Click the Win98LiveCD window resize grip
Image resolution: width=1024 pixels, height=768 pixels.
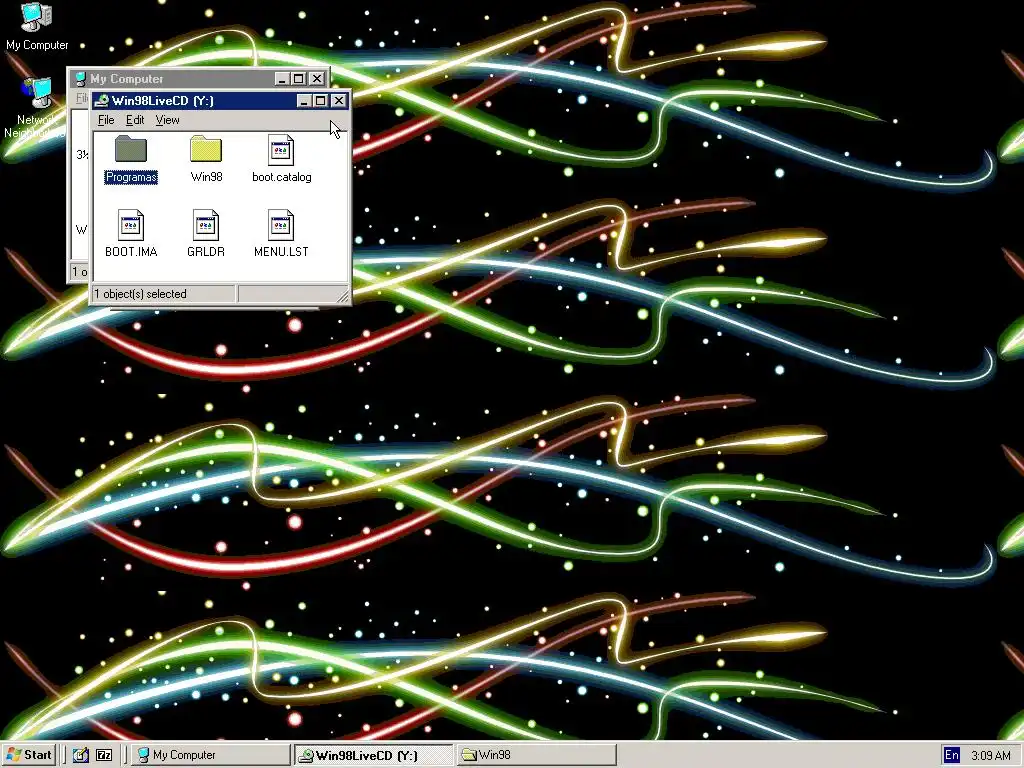[x=343, y=297]
